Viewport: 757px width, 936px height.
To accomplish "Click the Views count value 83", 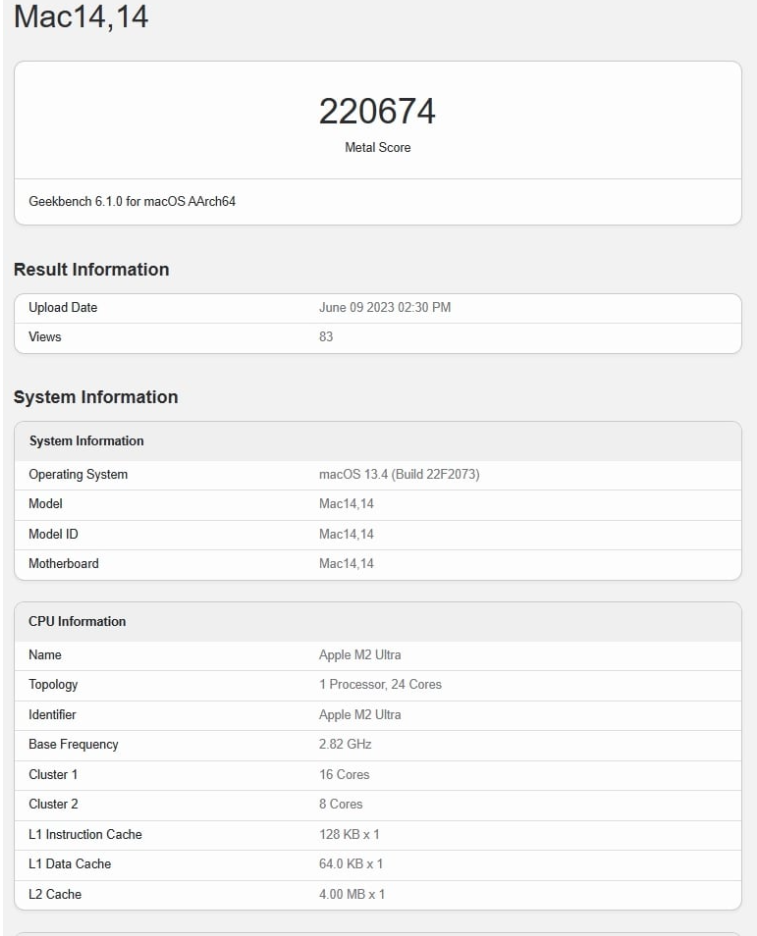I will click(x=325, y=337).
